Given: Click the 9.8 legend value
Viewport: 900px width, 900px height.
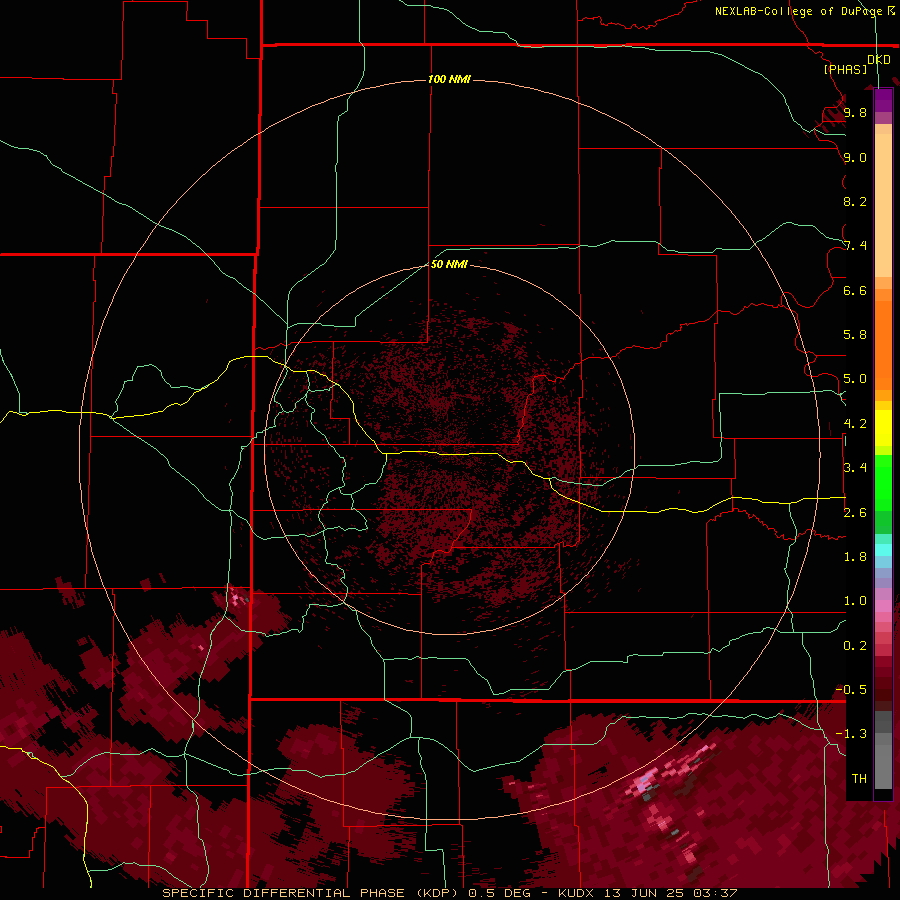Looking at the screenshot, I should pyautogui.click(x=855, y=112).
